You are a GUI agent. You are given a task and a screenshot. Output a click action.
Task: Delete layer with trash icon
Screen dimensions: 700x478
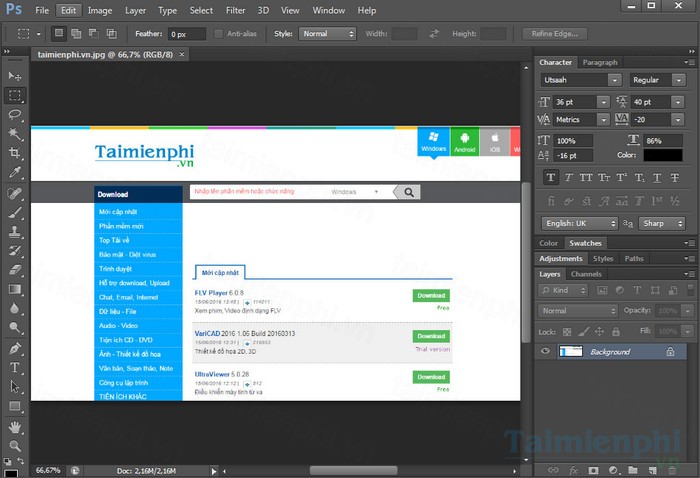coord(672,470)
